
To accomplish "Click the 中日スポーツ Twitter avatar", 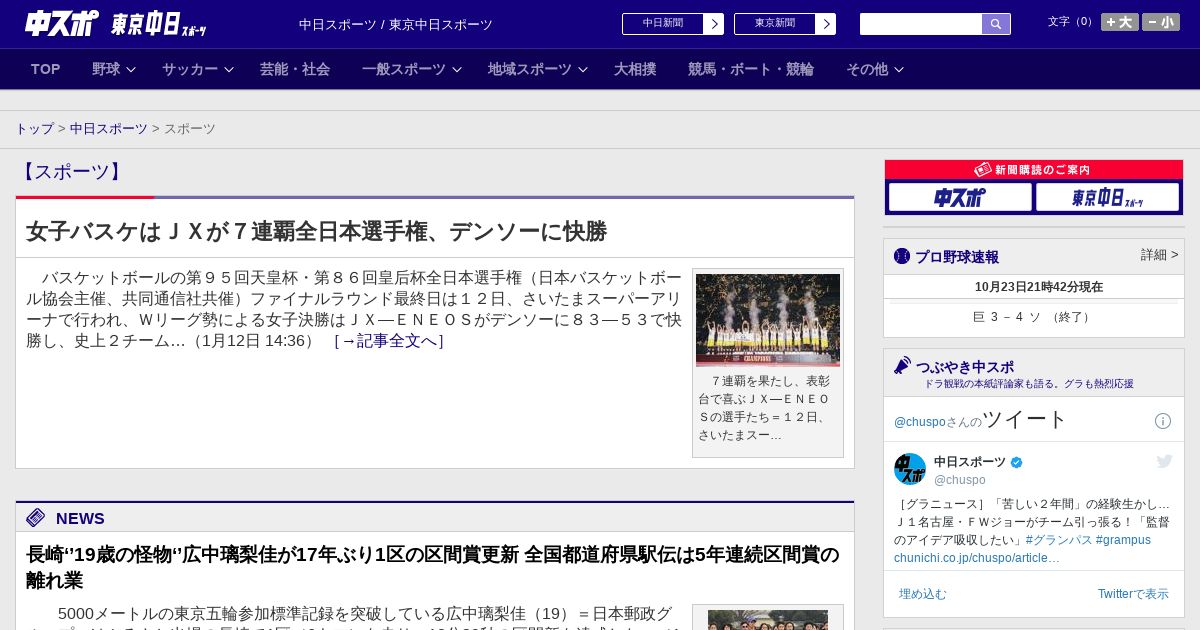I will pos(910,469).
